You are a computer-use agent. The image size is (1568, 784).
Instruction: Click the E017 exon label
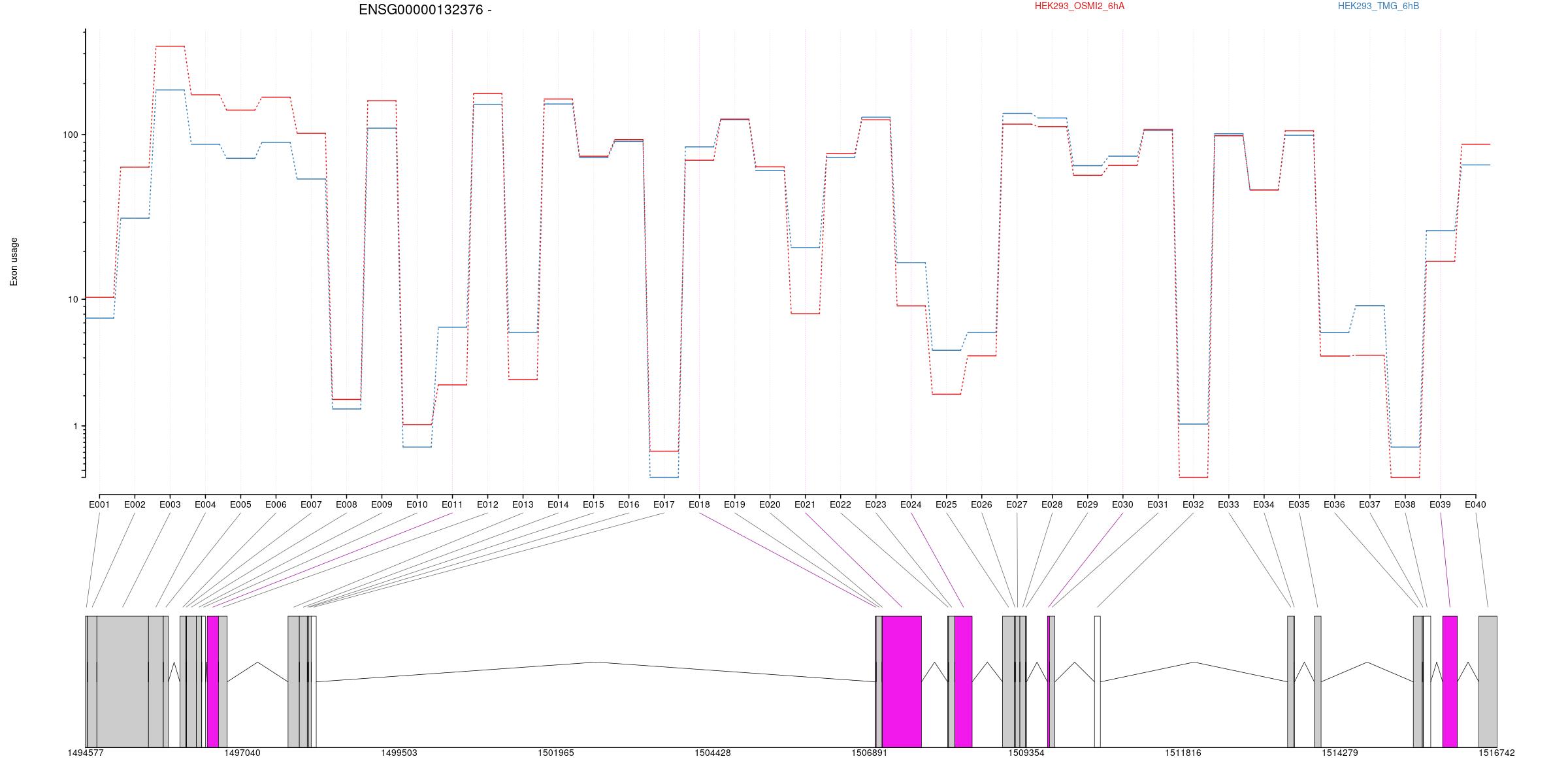pos(664,504)
